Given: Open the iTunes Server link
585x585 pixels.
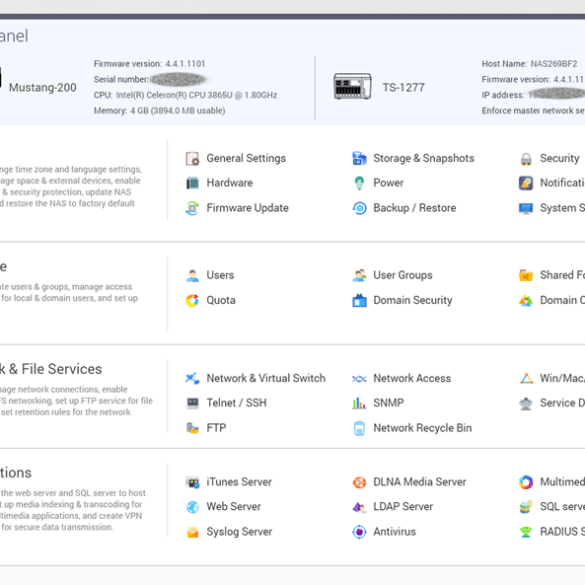Looking at the screenshot, I should [239, 482].
